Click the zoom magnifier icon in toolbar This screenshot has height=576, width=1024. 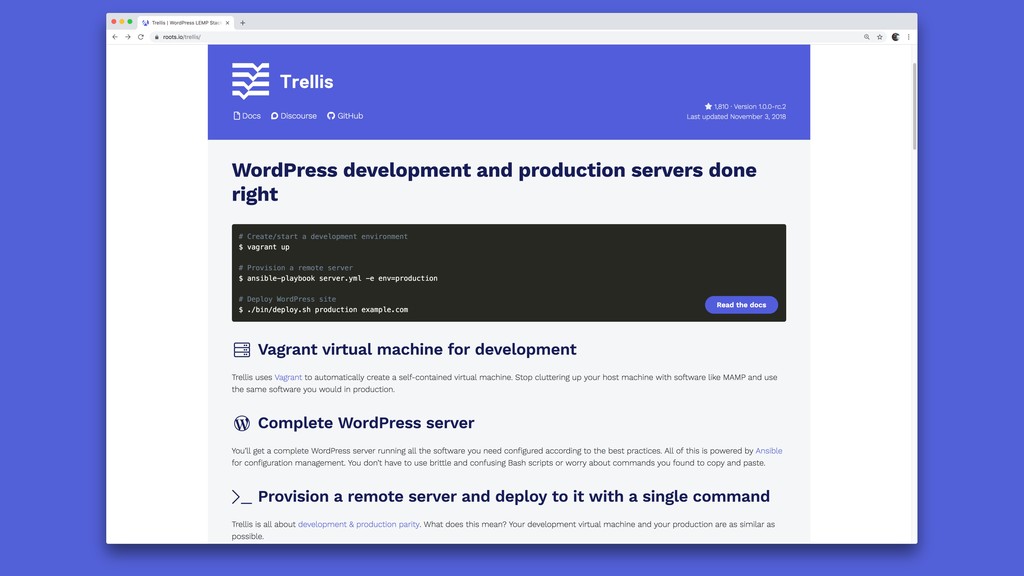tap(867, 37)
